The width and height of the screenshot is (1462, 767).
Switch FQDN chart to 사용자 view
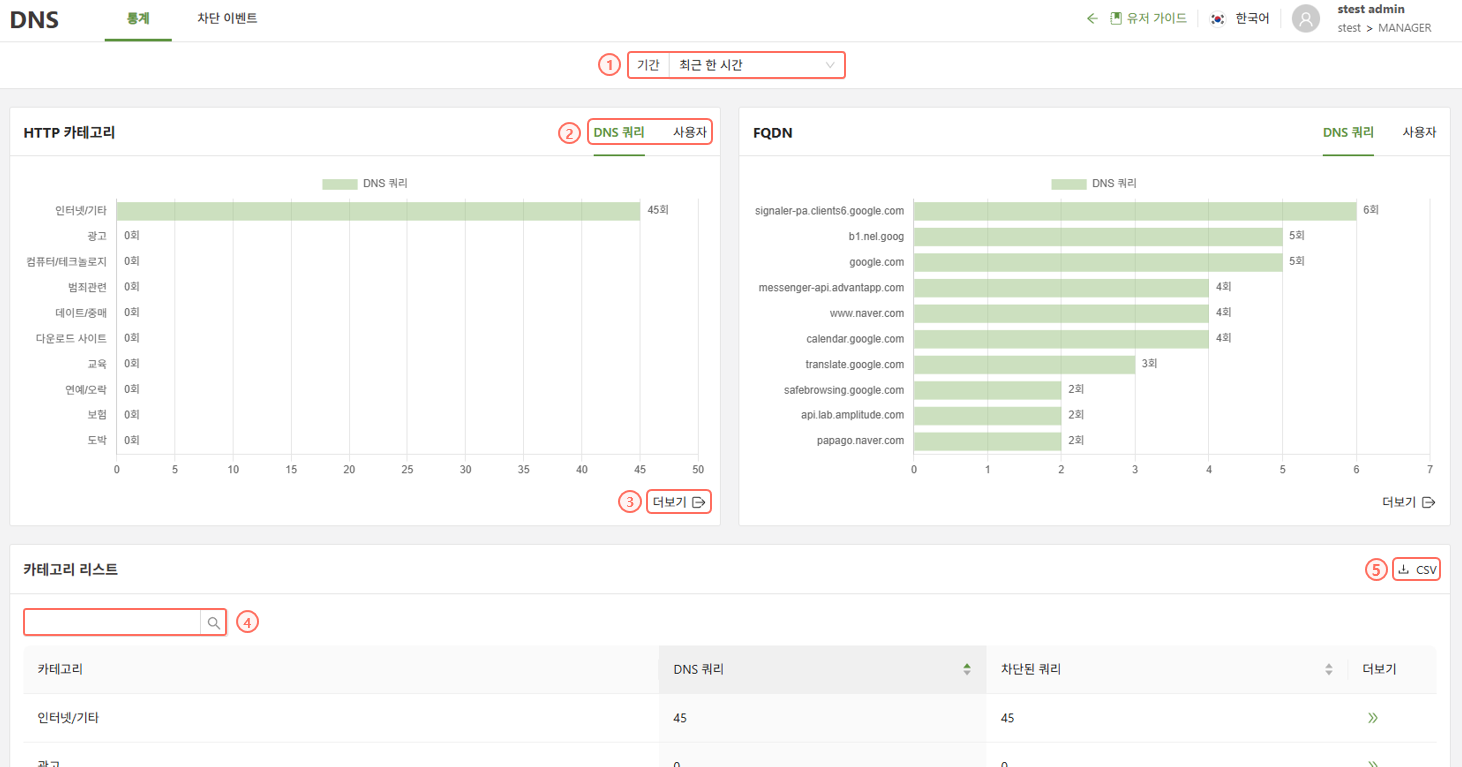[x=1418, y=132]
